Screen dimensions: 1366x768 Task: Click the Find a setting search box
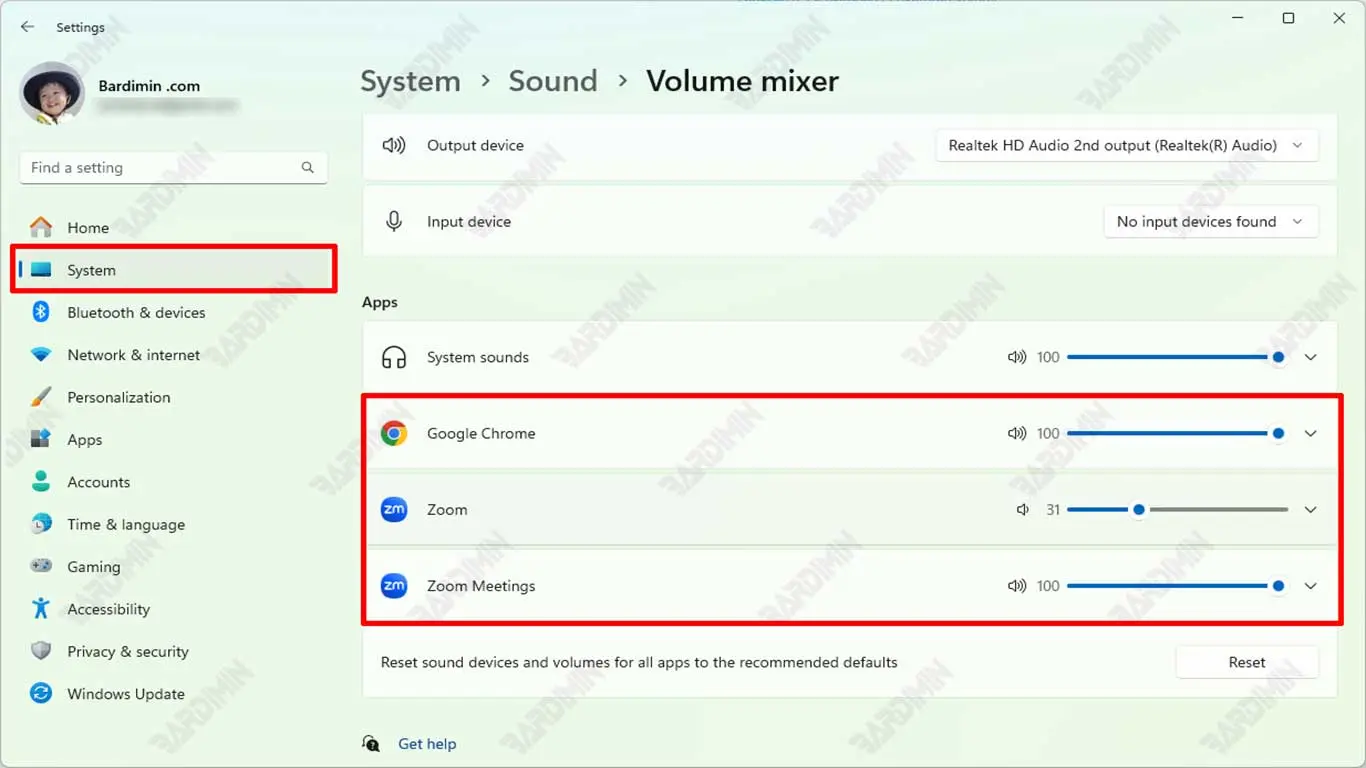pyautogui.click(x=160, y=168)
